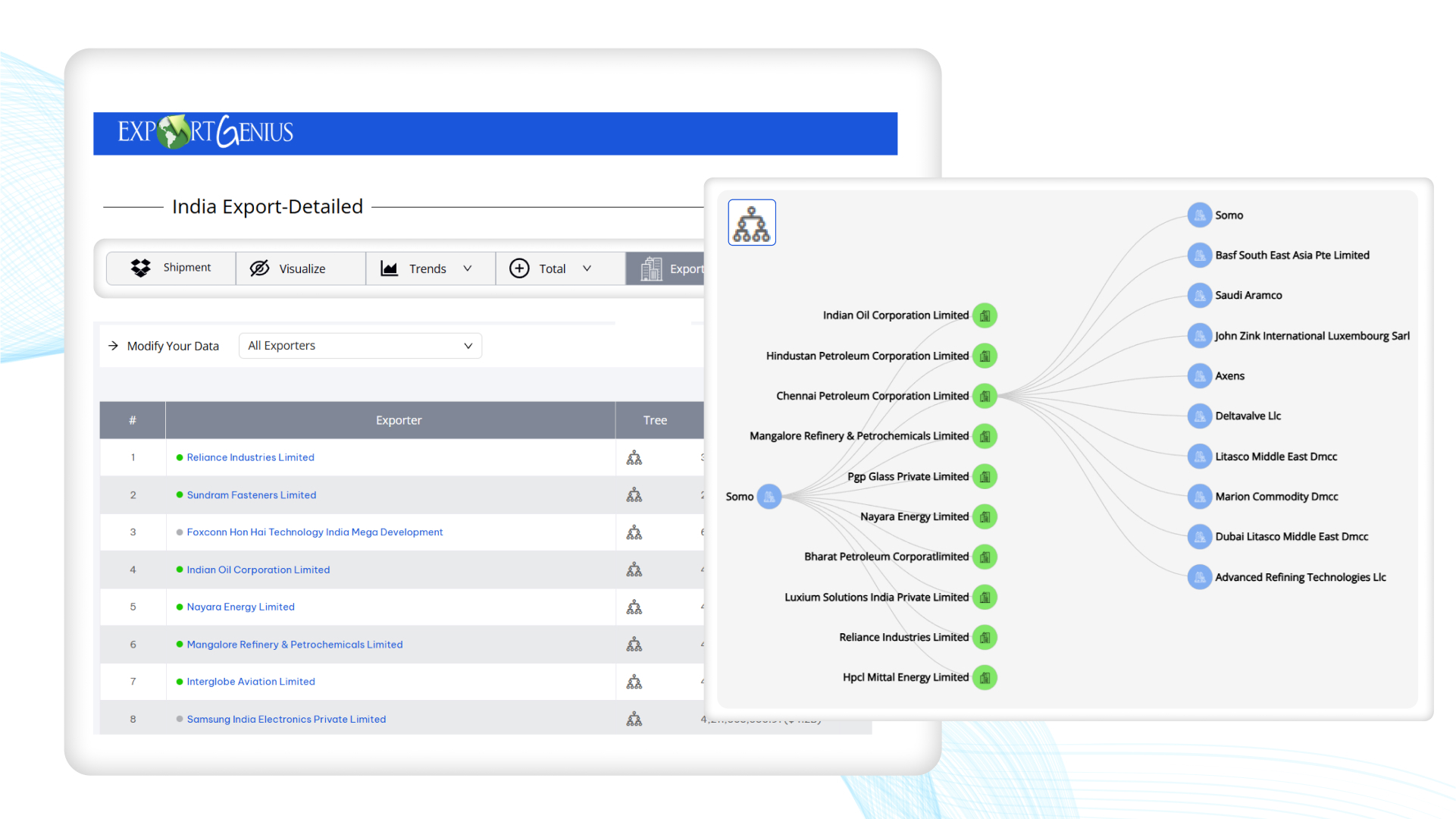Select the Visualize eye icon

(260, 268)
